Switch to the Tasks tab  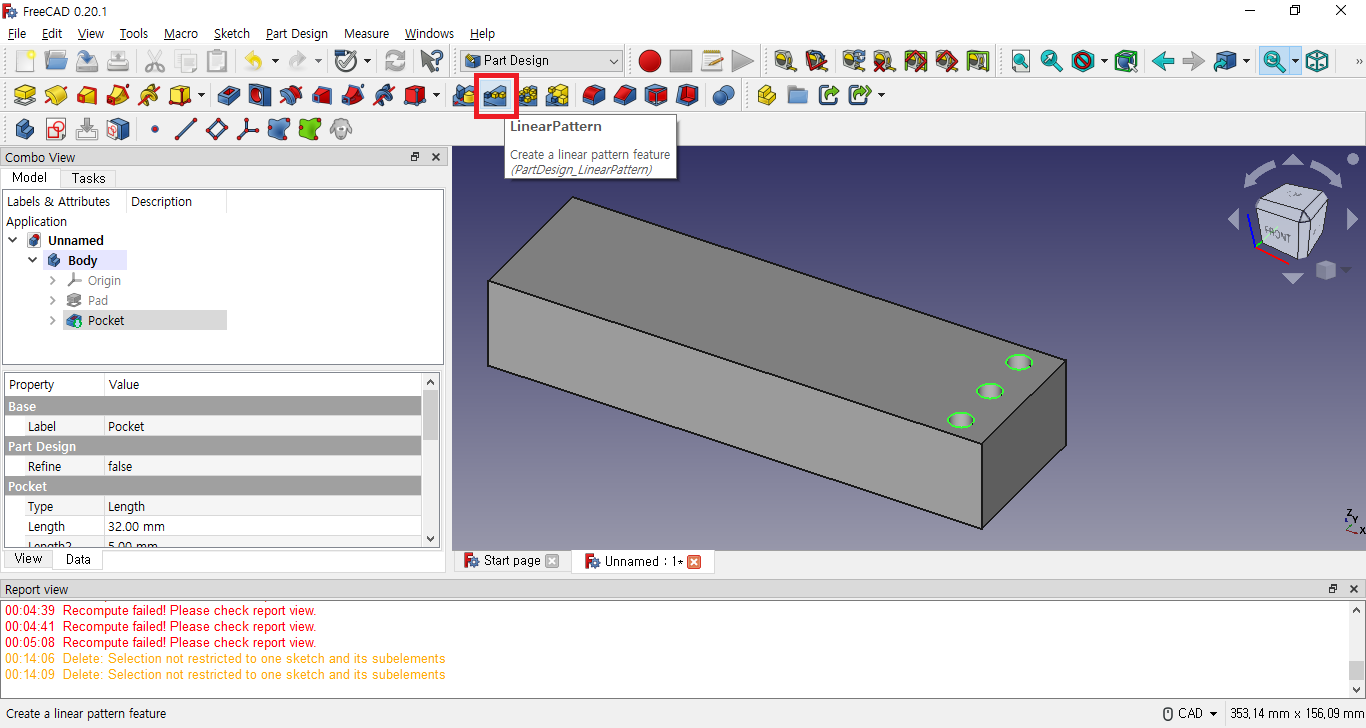(88, 178)
